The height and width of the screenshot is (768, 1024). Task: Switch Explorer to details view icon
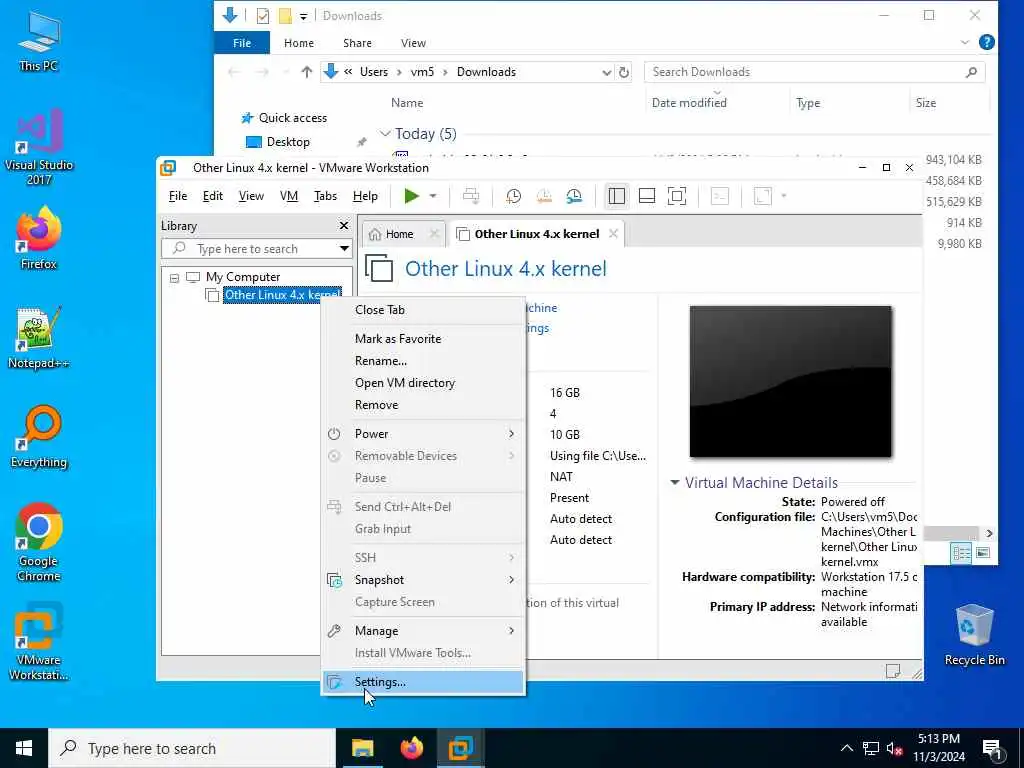point(961,553)
